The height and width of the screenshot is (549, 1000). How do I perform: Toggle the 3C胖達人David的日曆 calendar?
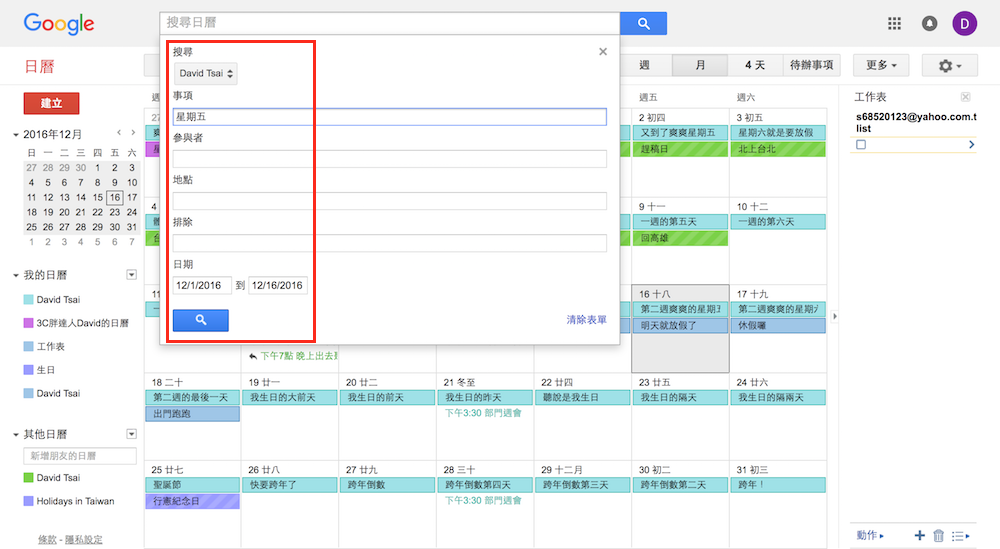(x=29, y=323)
